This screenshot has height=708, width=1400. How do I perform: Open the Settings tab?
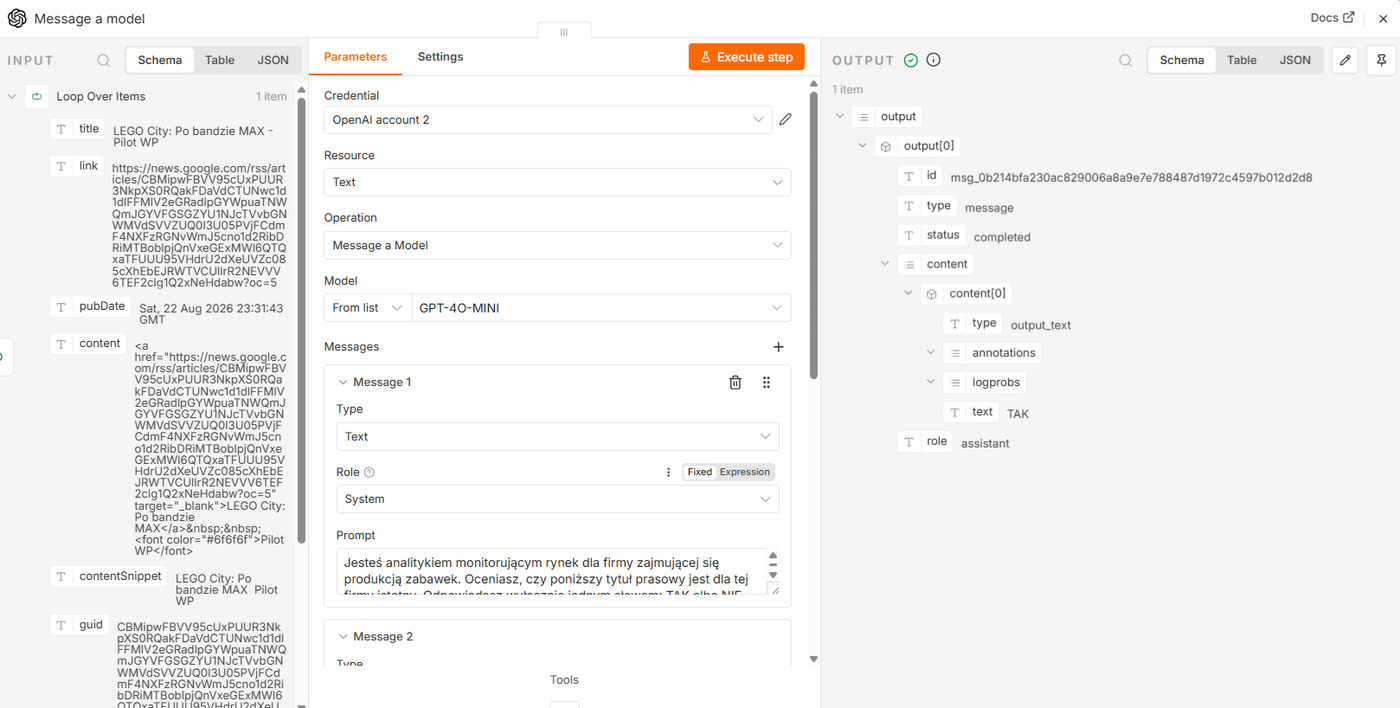click(440, 57)
